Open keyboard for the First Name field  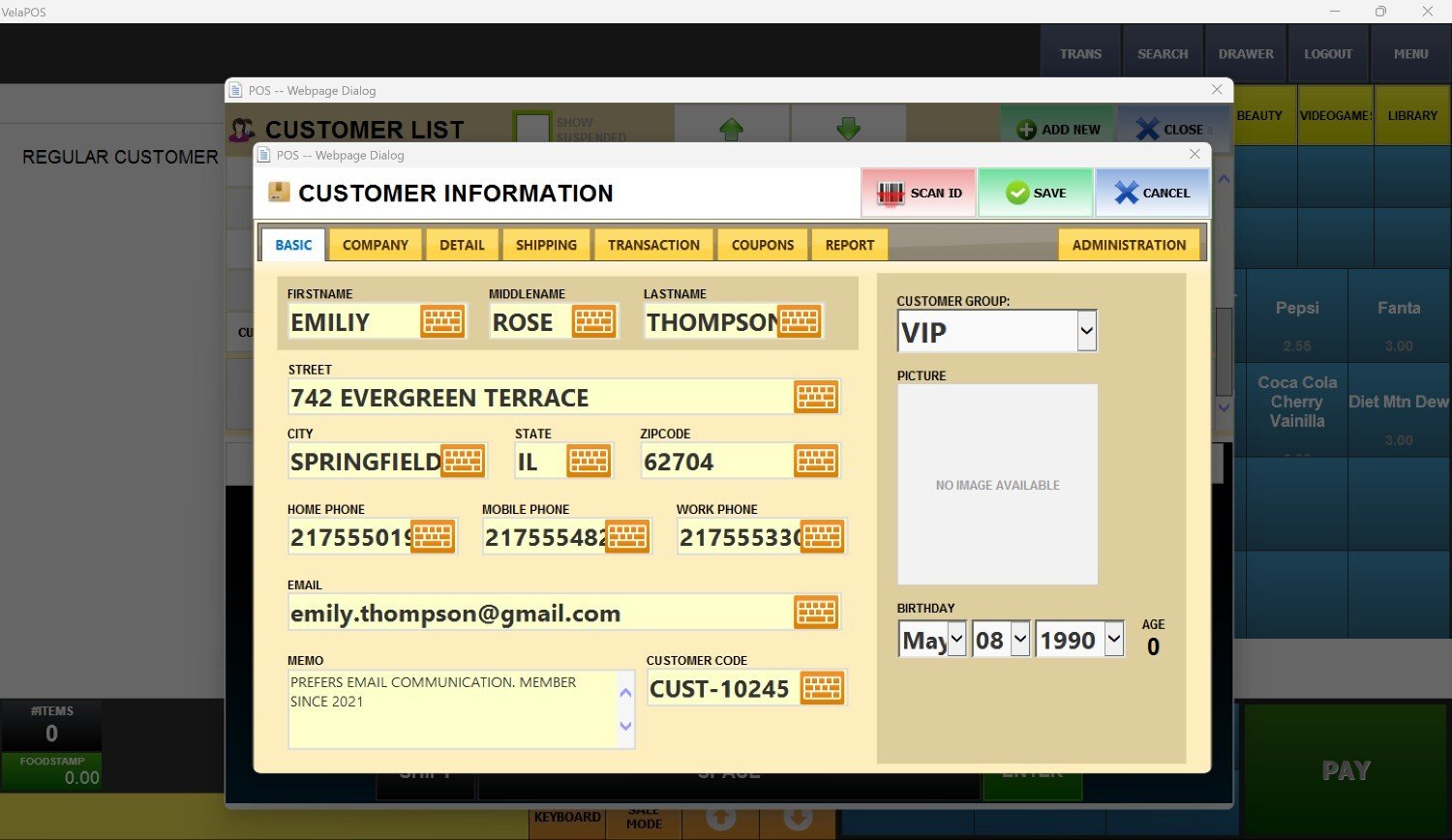(442, 321)
